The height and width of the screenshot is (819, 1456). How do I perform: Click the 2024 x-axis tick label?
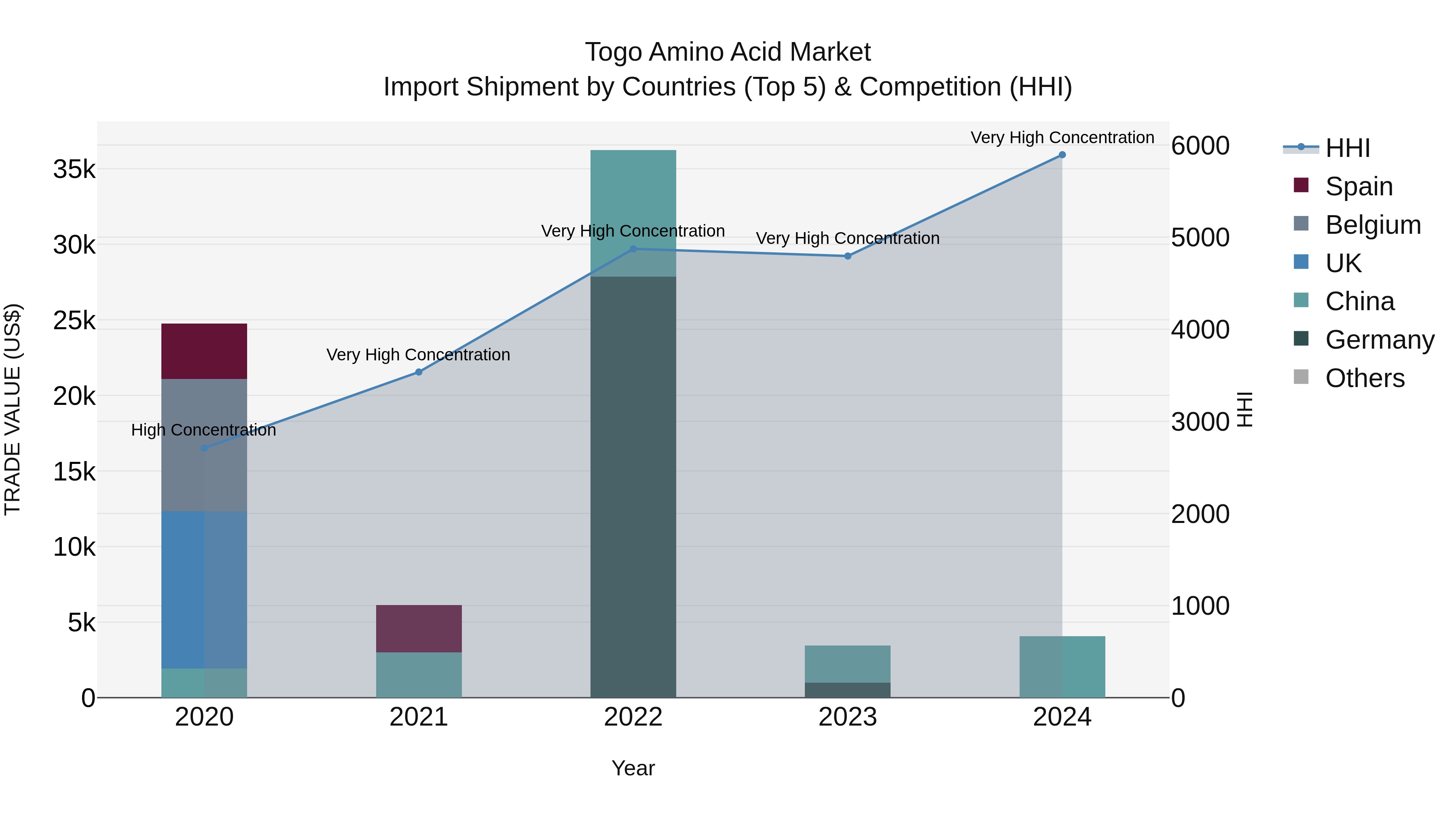(x=1062, y=717)
